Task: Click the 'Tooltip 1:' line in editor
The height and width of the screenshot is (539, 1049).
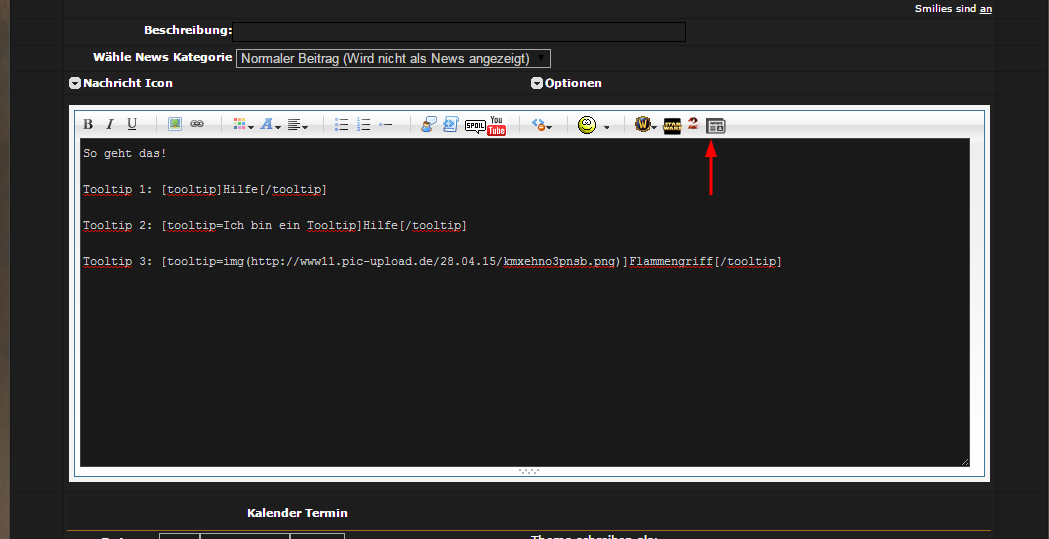Action: (205, 189)
